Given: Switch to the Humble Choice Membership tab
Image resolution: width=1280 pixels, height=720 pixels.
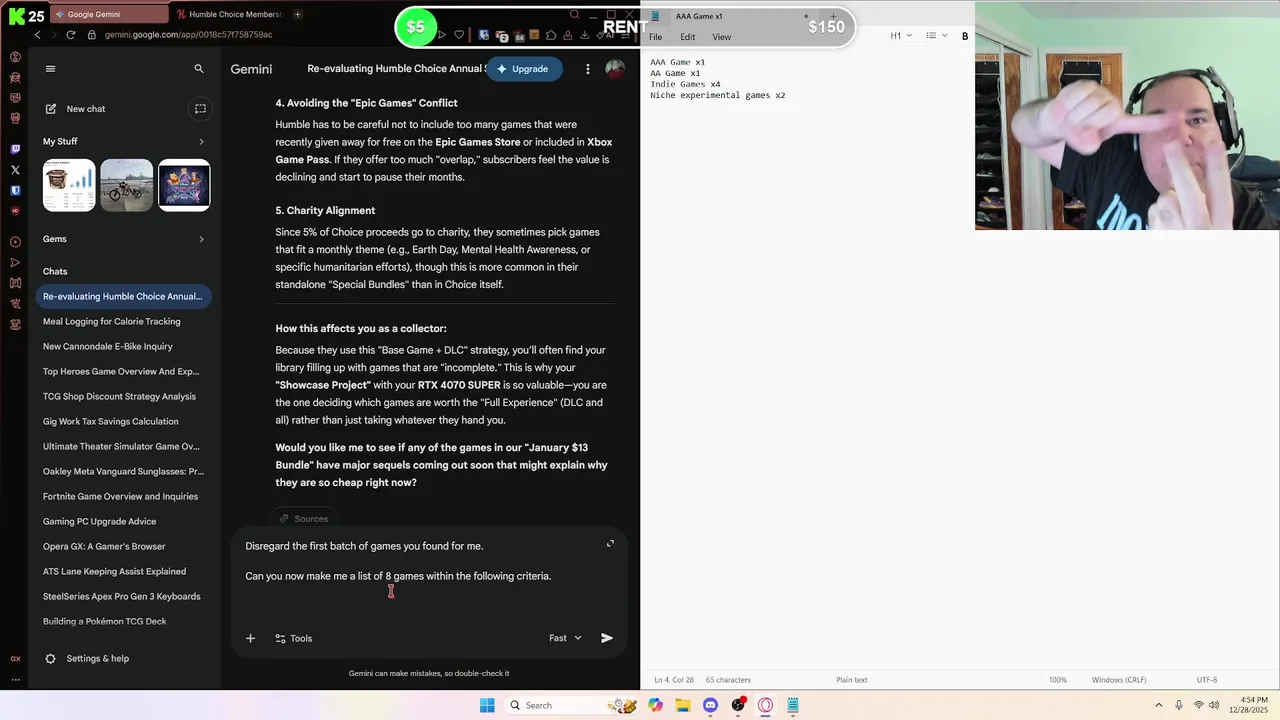Looking at the screenshot, I should pyautogui.click(x=229, y=14).
